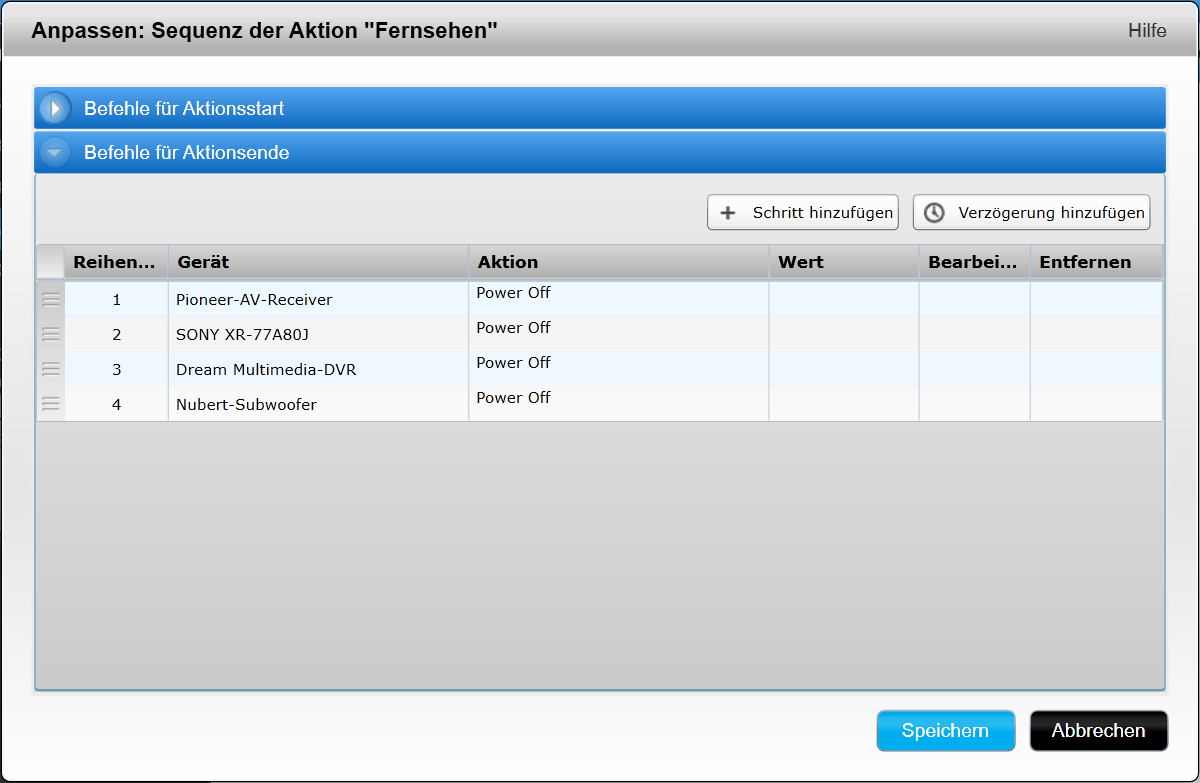Click the Reihenfolge column header
The width and height of the screenshot is (1200, 783).
(x=114, y=262)
